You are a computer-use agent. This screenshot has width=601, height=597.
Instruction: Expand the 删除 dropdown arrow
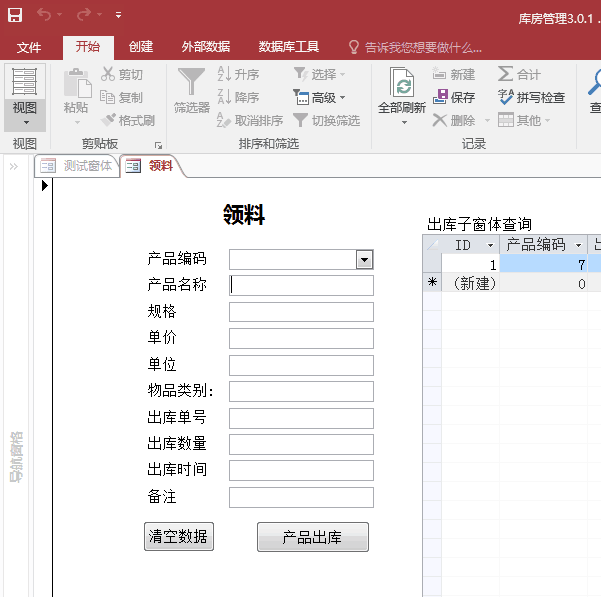pyautogui.click(x=487, y=120)
